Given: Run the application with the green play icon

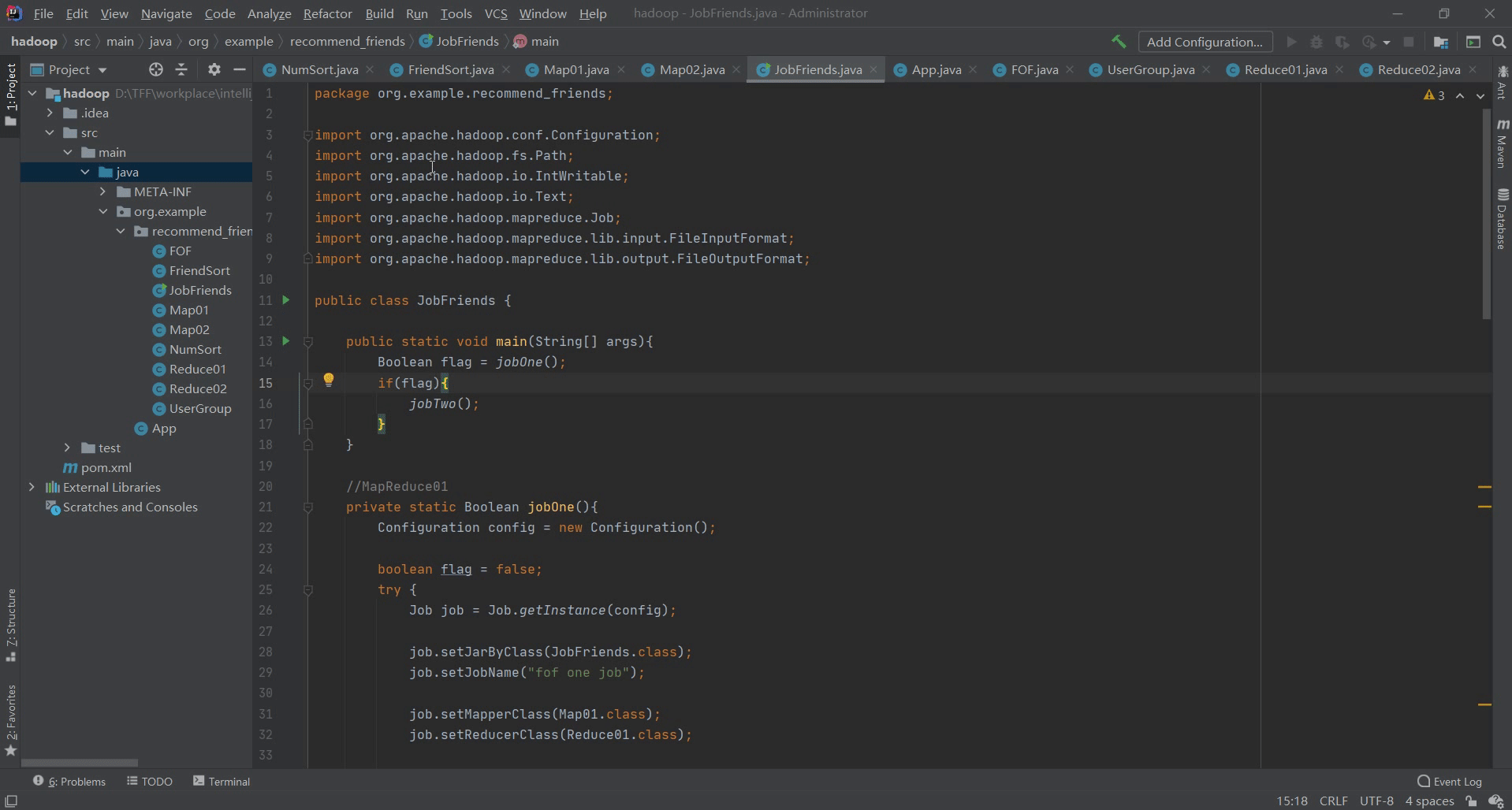Looking at the screenshot, I should [1290, 42].
